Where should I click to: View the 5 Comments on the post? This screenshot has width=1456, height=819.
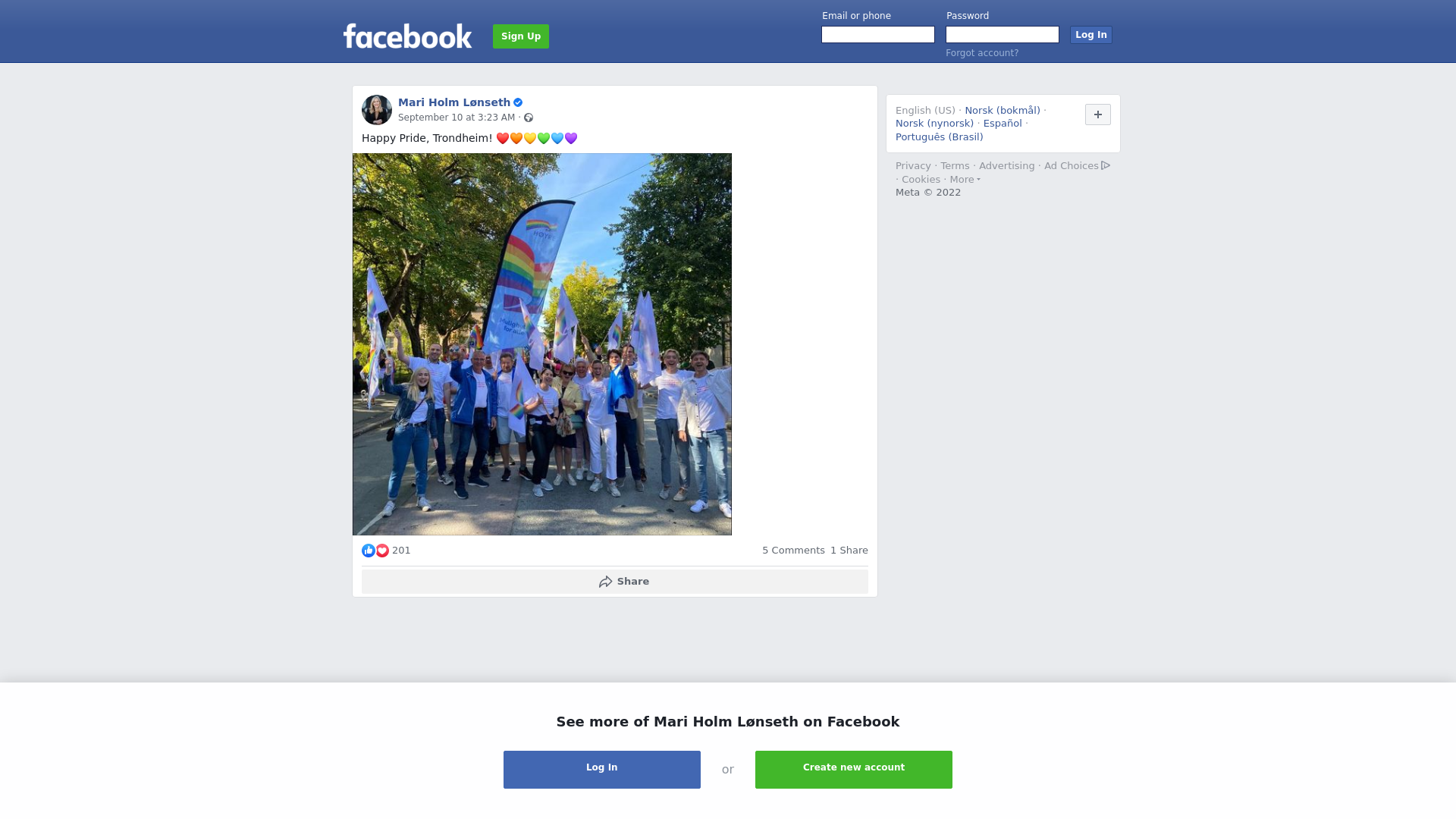[x=793, y=551]
